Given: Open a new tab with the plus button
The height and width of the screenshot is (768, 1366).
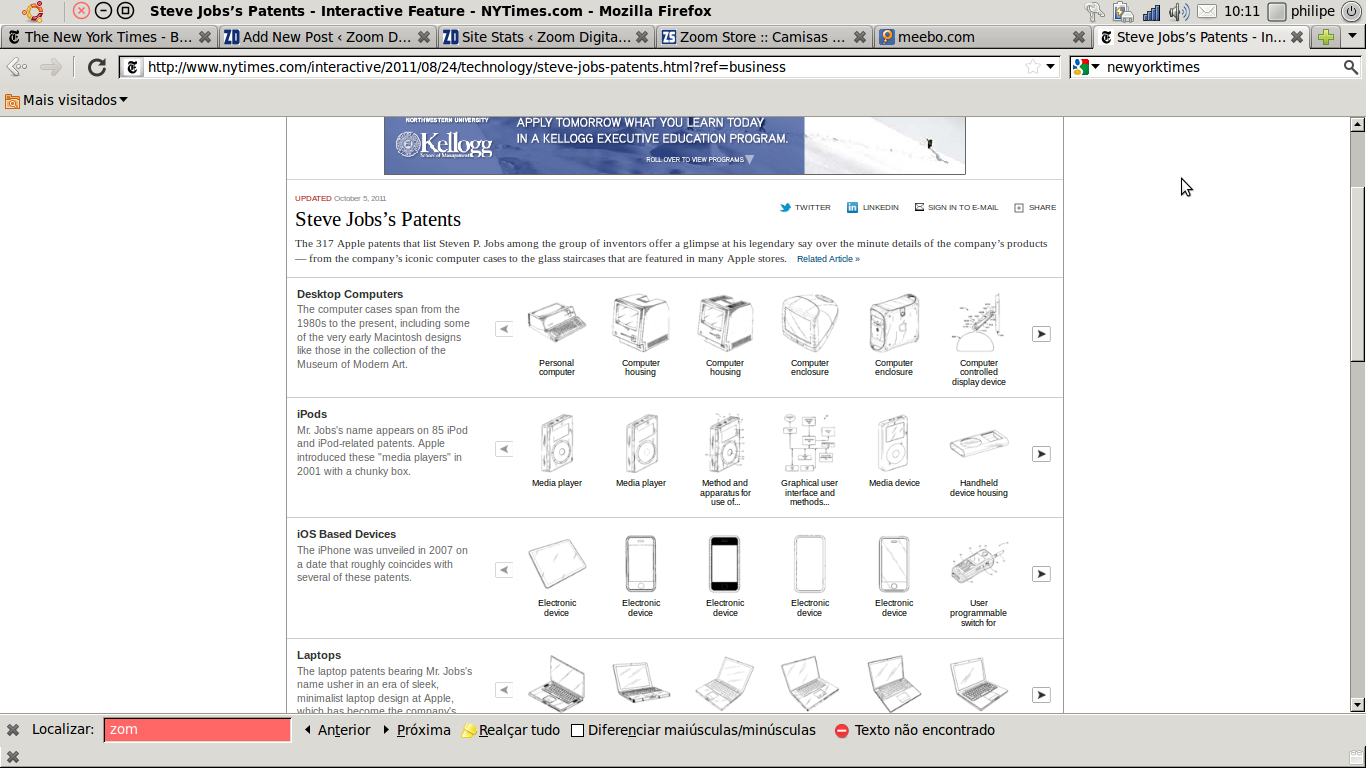Looking at the screenshot, I should tap(1326, 37).
